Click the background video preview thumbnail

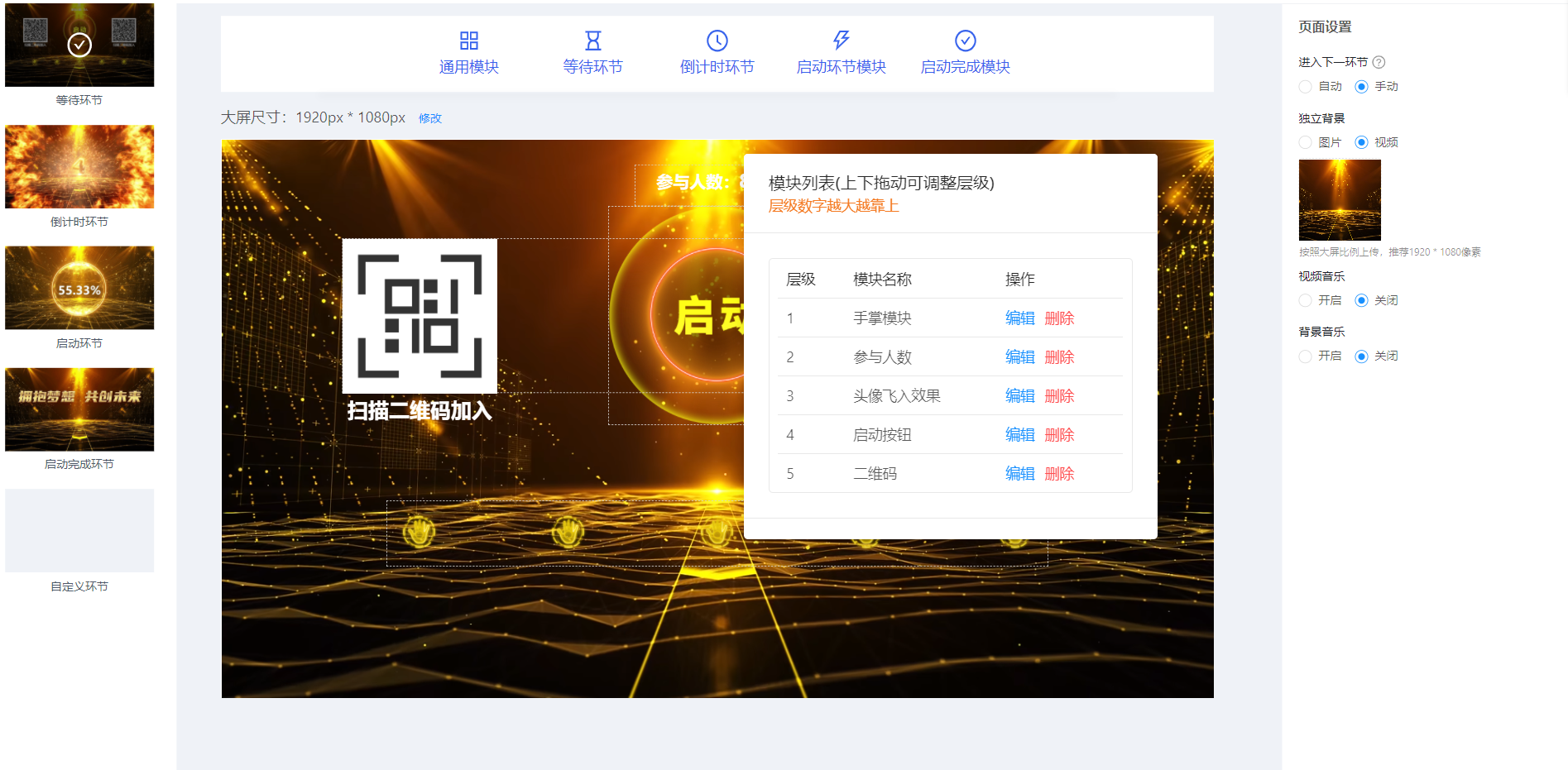(1340, 200)
